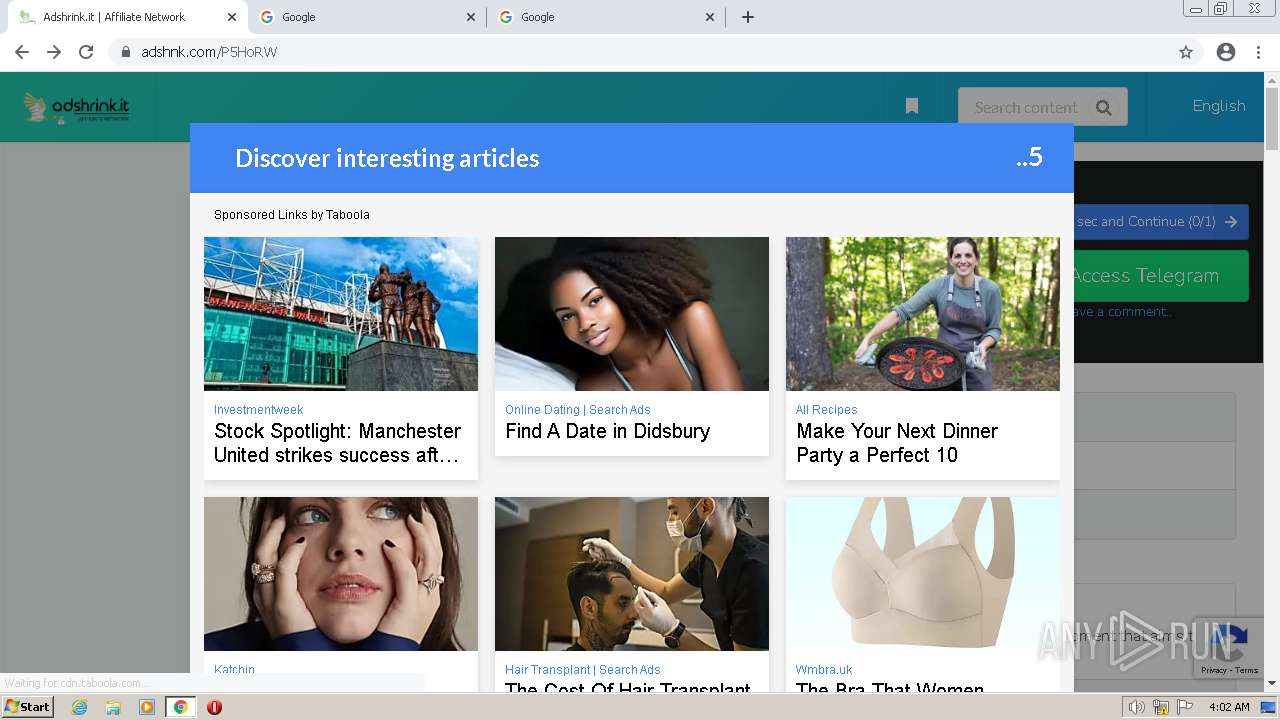The image size is (1280, 720).
Task: Open the leave a comment link
Action: pos(1121,312)
